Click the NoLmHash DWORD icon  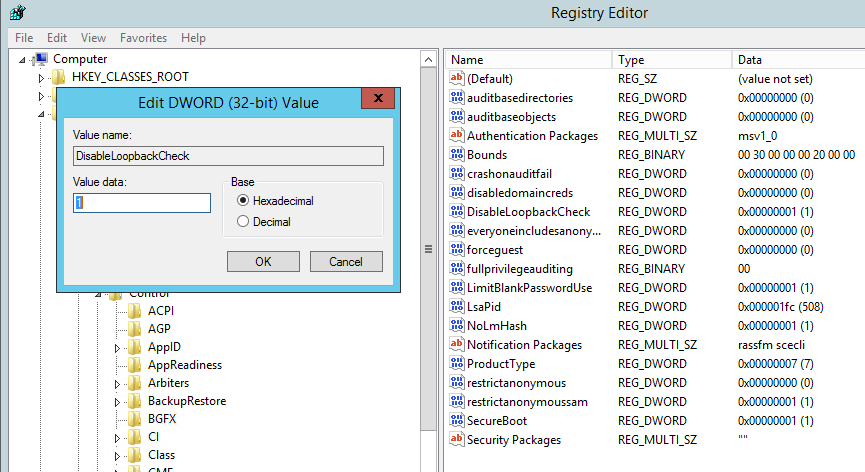tap(456, 325)
